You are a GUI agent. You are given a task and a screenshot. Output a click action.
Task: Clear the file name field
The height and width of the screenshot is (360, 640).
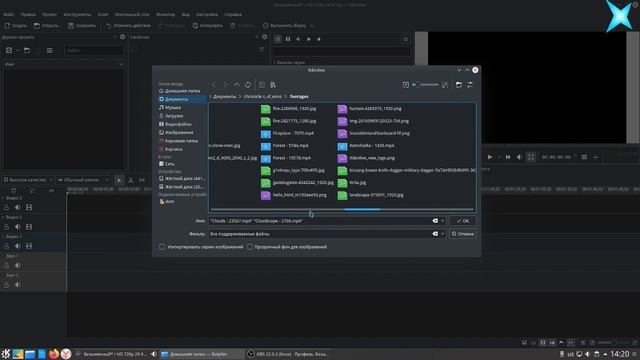coord(435,221)
